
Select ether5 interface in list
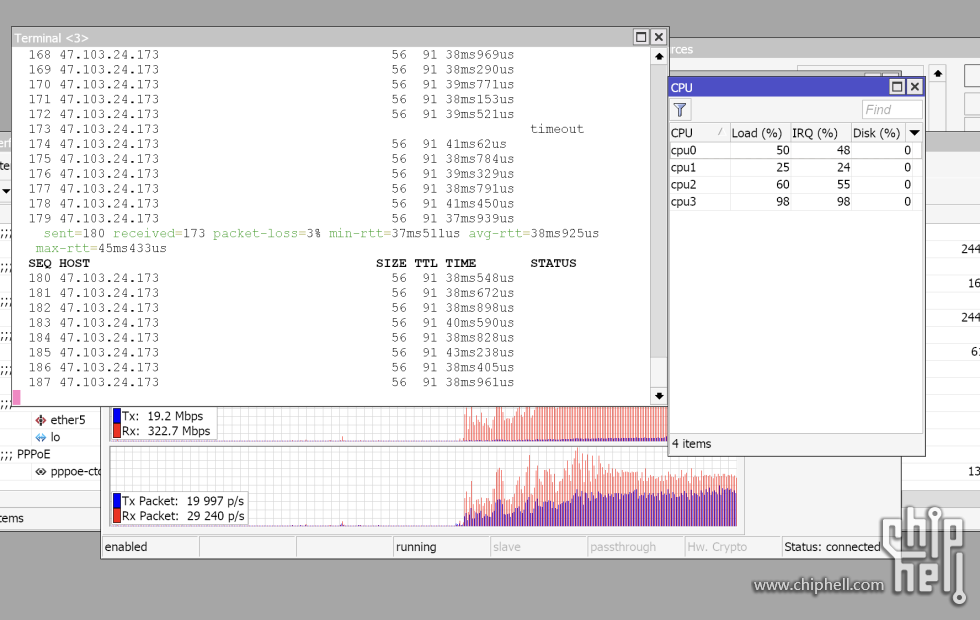pyautogui.click(x=68, y=420)
